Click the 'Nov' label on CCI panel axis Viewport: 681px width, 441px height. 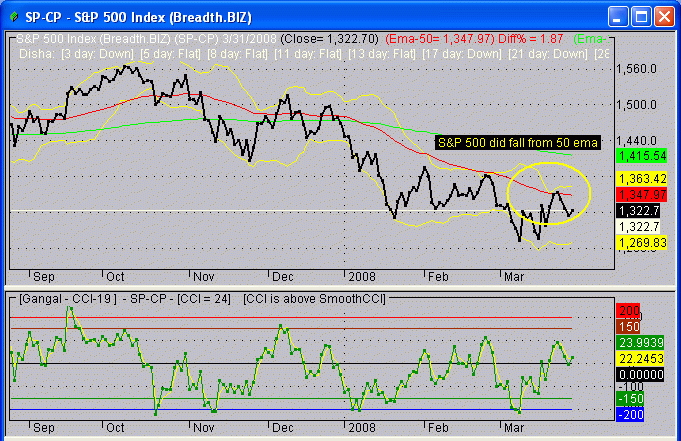[203, 428]
